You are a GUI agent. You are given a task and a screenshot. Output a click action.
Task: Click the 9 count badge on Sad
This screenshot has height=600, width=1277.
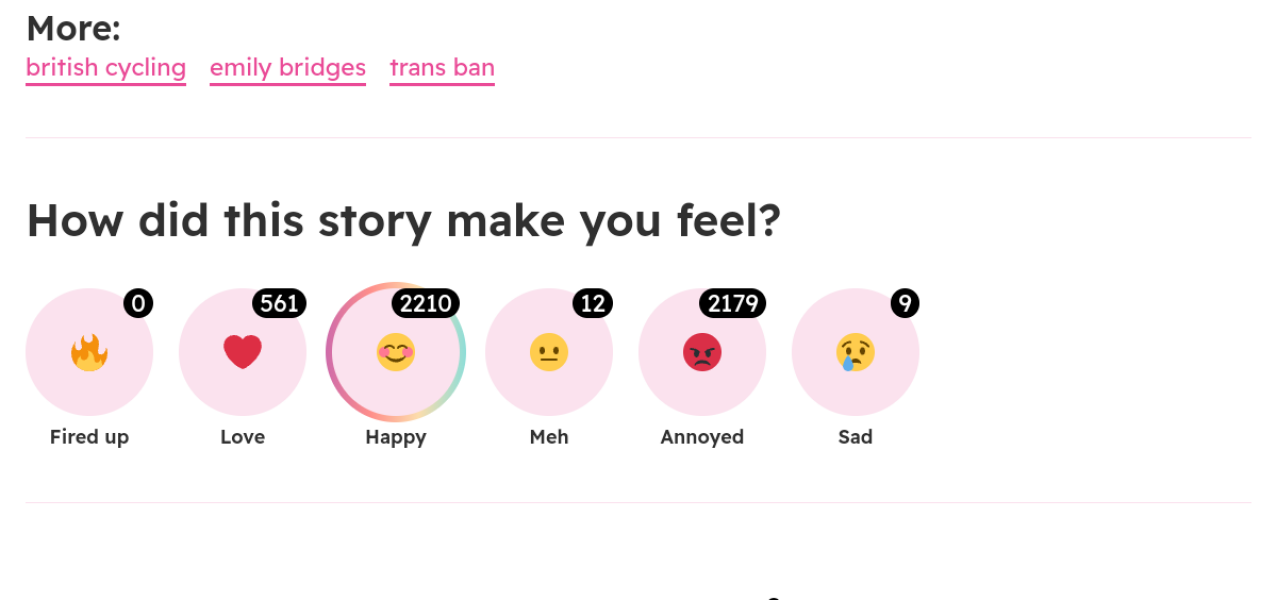tap(904, 303)
